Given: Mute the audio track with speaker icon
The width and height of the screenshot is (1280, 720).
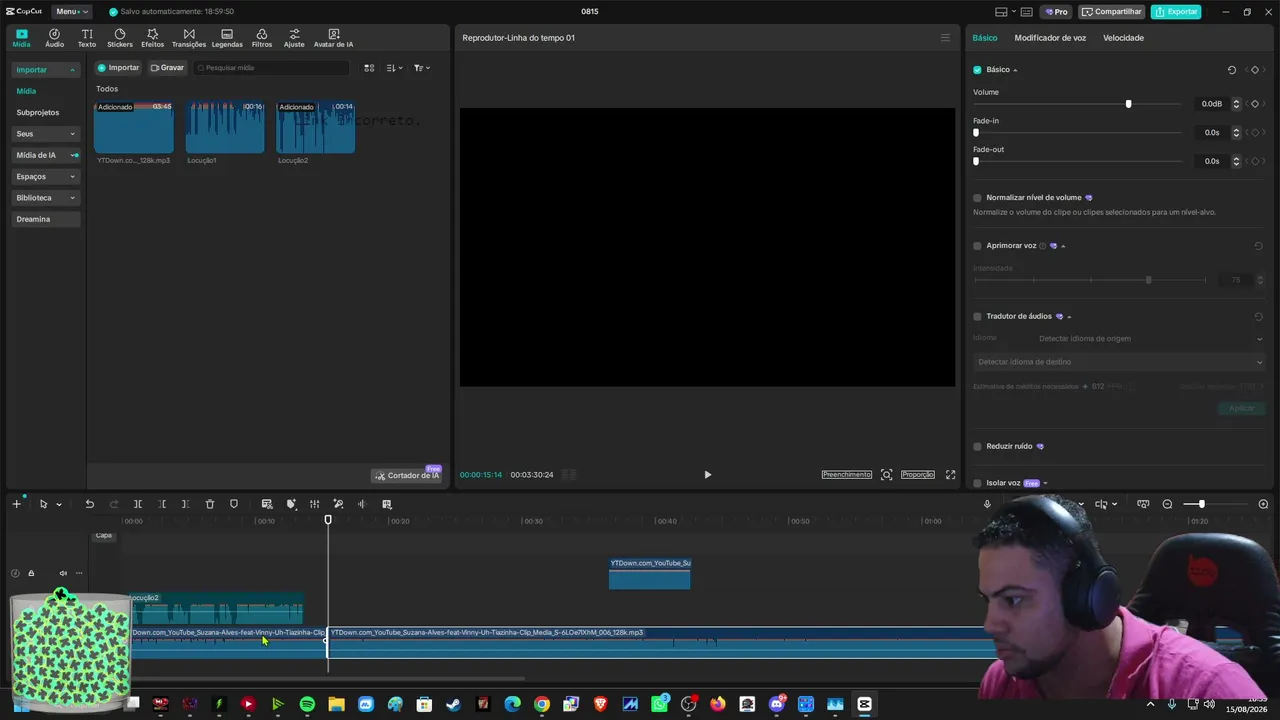Looking at the screenshot, I should click(63, 573).
